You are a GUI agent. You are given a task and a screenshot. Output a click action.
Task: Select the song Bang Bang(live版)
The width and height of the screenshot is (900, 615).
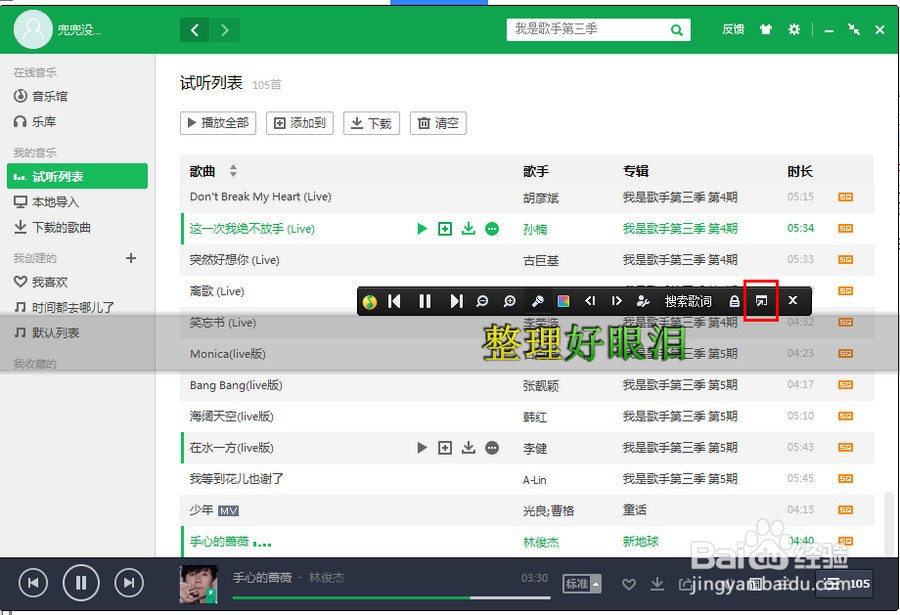coord(236,385)
